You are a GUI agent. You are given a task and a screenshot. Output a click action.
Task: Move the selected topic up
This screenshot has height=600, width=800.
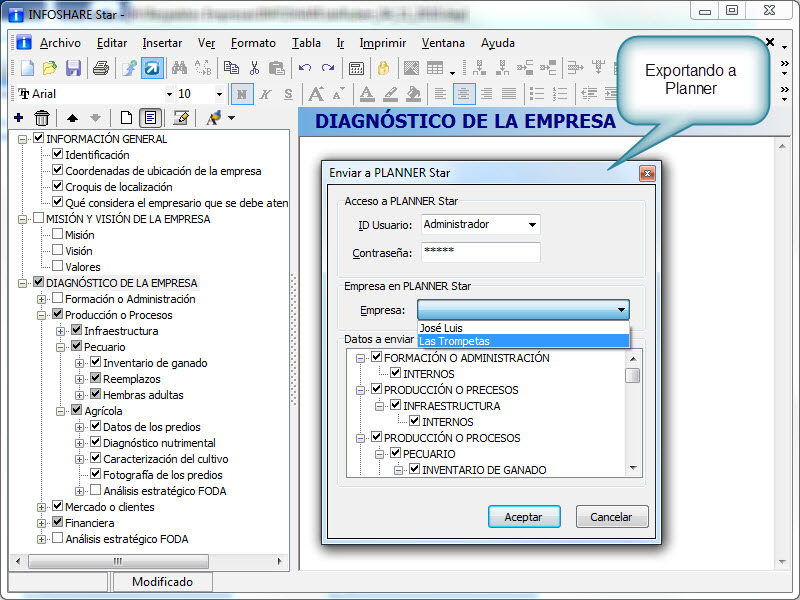point(72,118)
